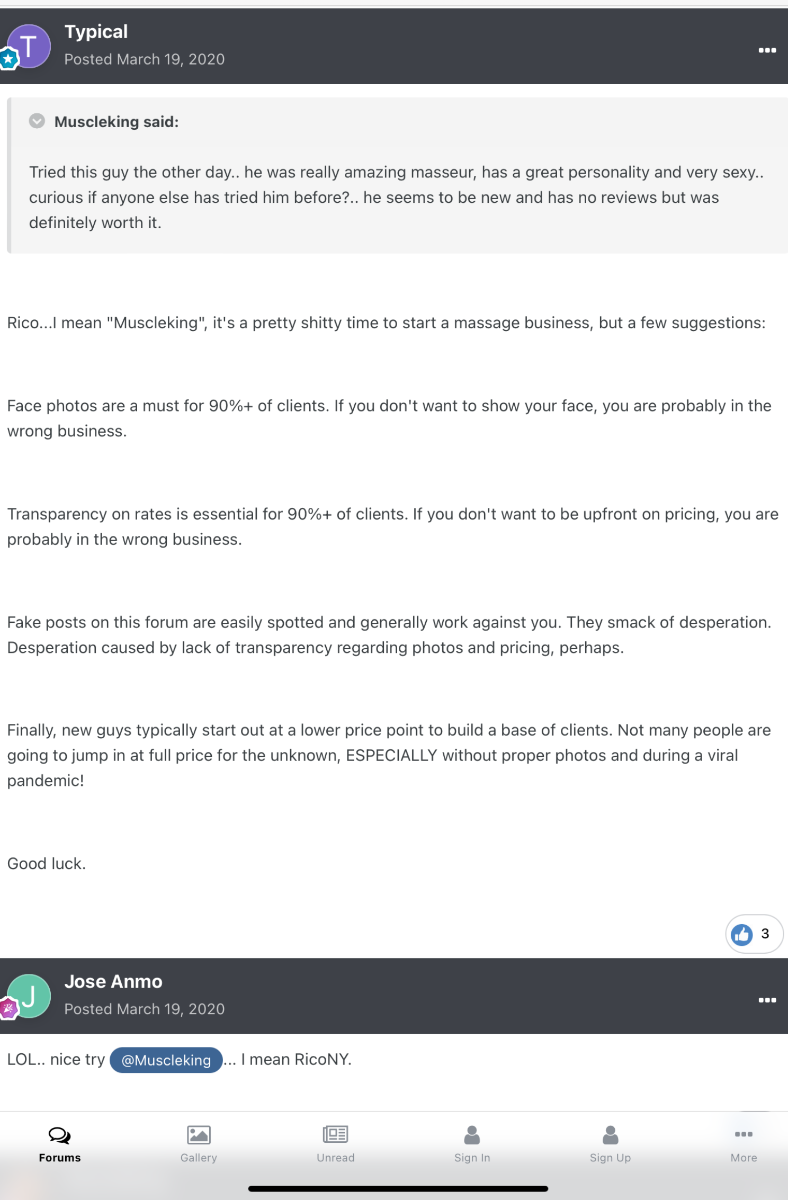Open the Gallery tab
Image resolution: width=788 pixels, height=1200 pixels.
coord(198,1144)
